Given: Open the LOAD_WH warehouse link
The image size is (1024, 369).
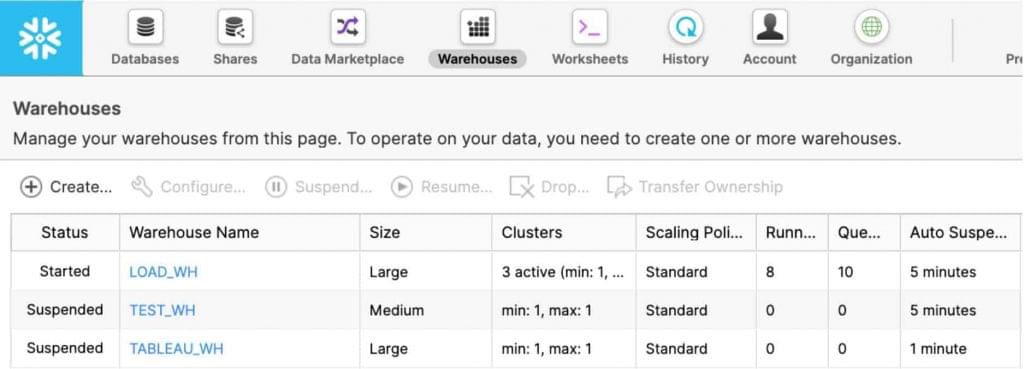Looking at the screenshot, I should [163, 272].
